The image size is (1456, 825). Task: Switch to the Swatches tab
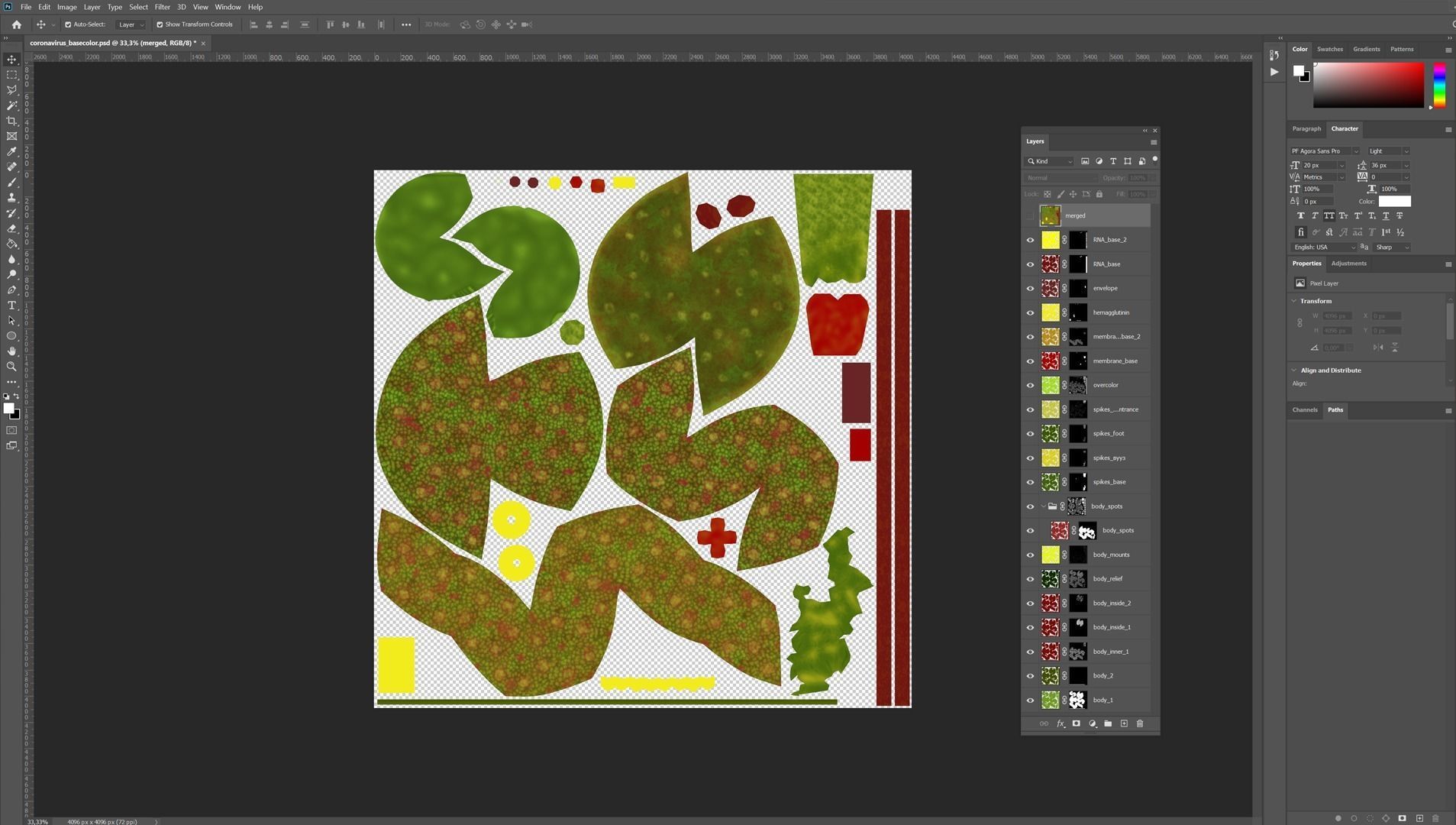[x=1329, y=49]
